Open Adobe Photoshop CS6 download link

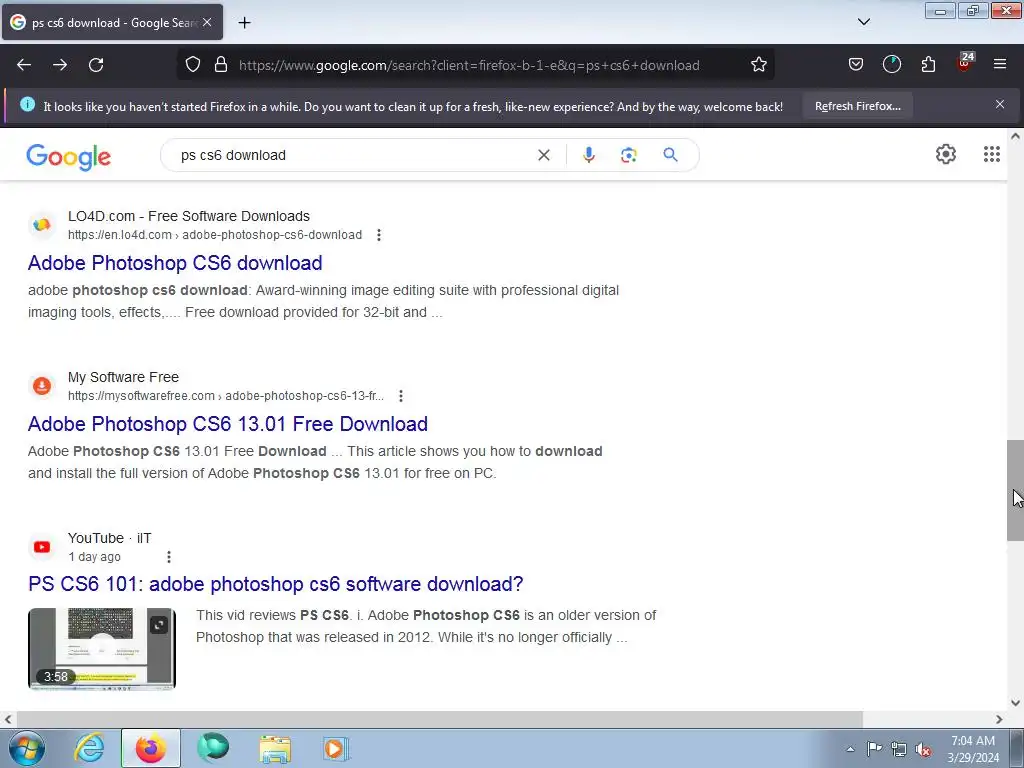pyautogui.click(x=175, y=263)
